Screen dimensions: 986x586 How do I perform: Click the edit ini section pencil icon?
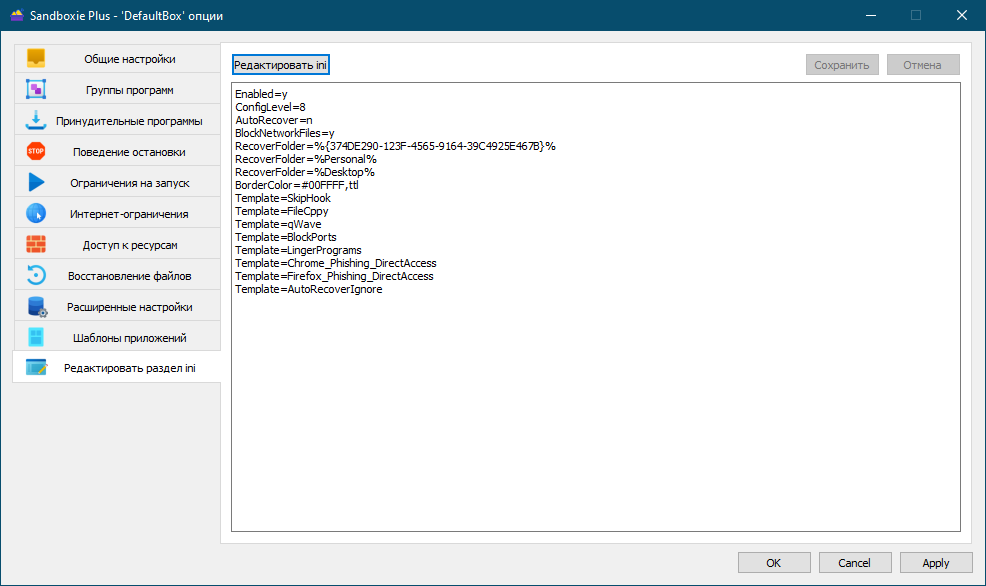(x=36, y=367)
